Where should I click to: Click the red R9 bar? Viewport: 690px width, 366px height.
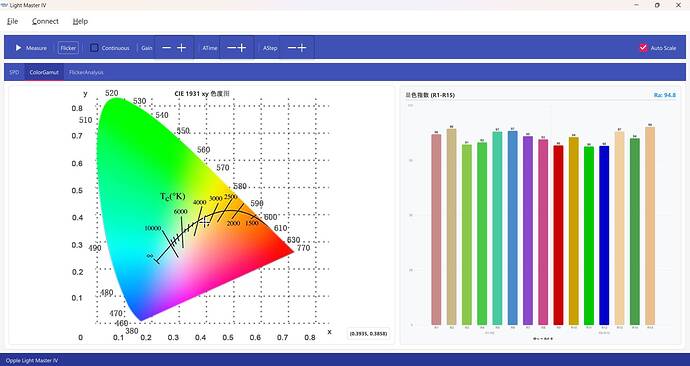(558, 235)
